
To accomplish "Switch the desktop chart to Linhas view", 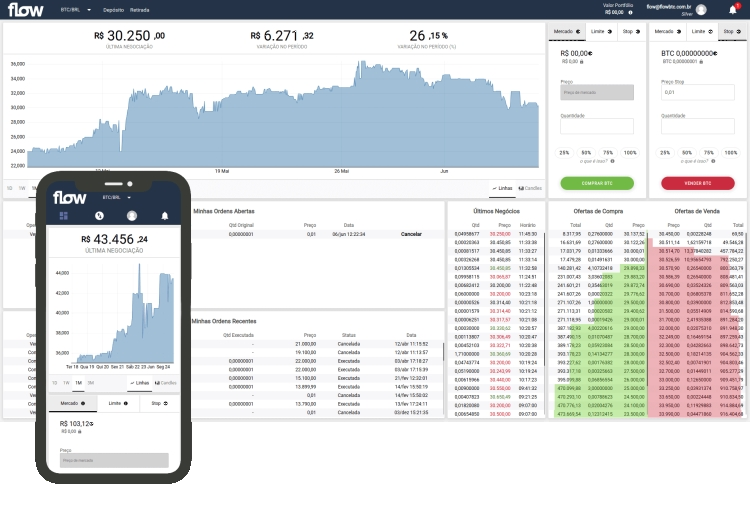I will [x=502, y=188].
